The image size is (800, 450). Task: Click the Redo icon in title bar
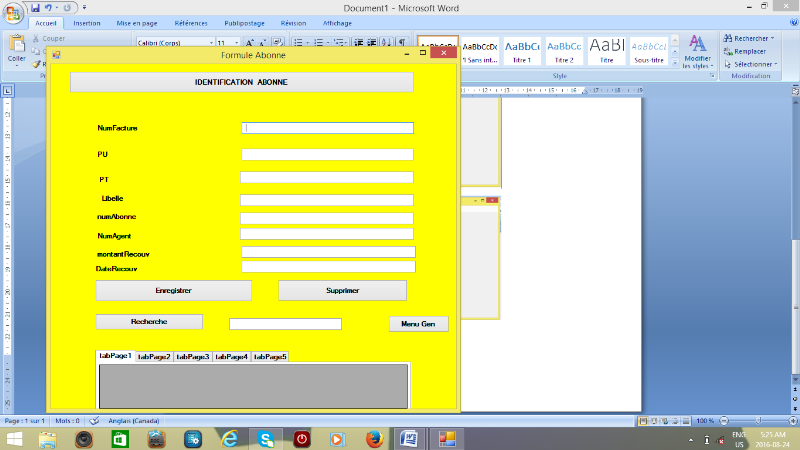[x=67, y=8]
